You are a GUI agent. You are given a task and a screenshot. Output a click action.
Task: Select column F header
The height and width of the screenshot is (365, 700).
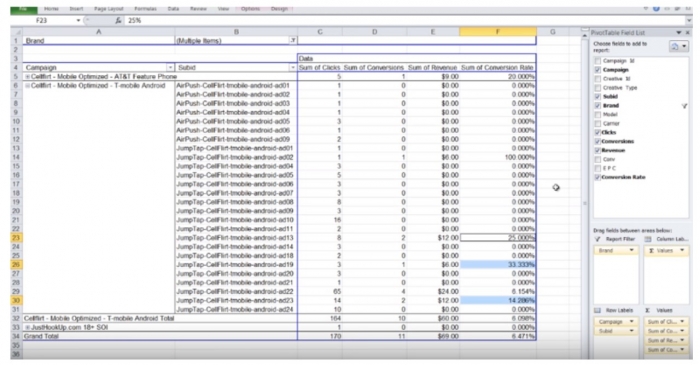(x=498, y=32)
